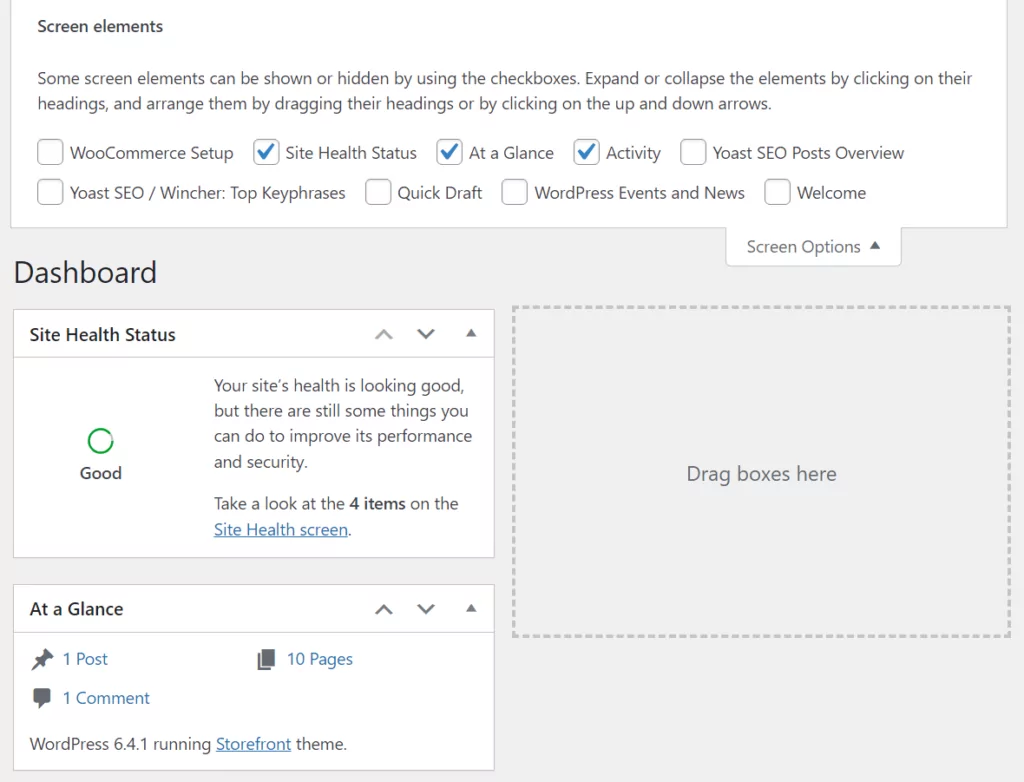Uncheck Site Health Status checkbox
Screen dimensions: 1024x782
tap(266, 152)
